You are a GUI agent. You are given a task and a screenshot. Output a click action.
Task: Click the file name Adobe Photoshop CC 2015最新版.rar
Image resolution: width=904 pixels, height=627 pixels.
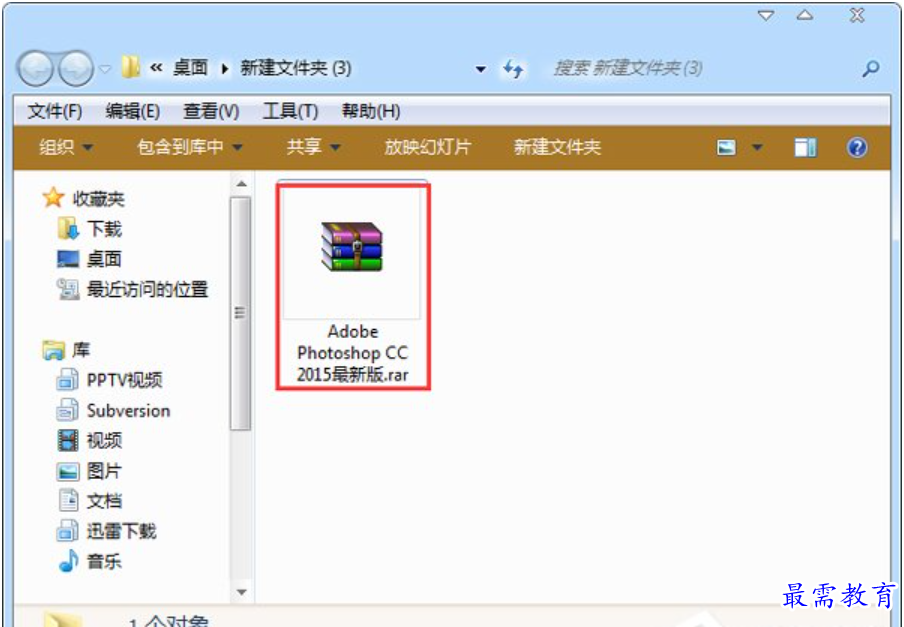[x=352, y=353]
